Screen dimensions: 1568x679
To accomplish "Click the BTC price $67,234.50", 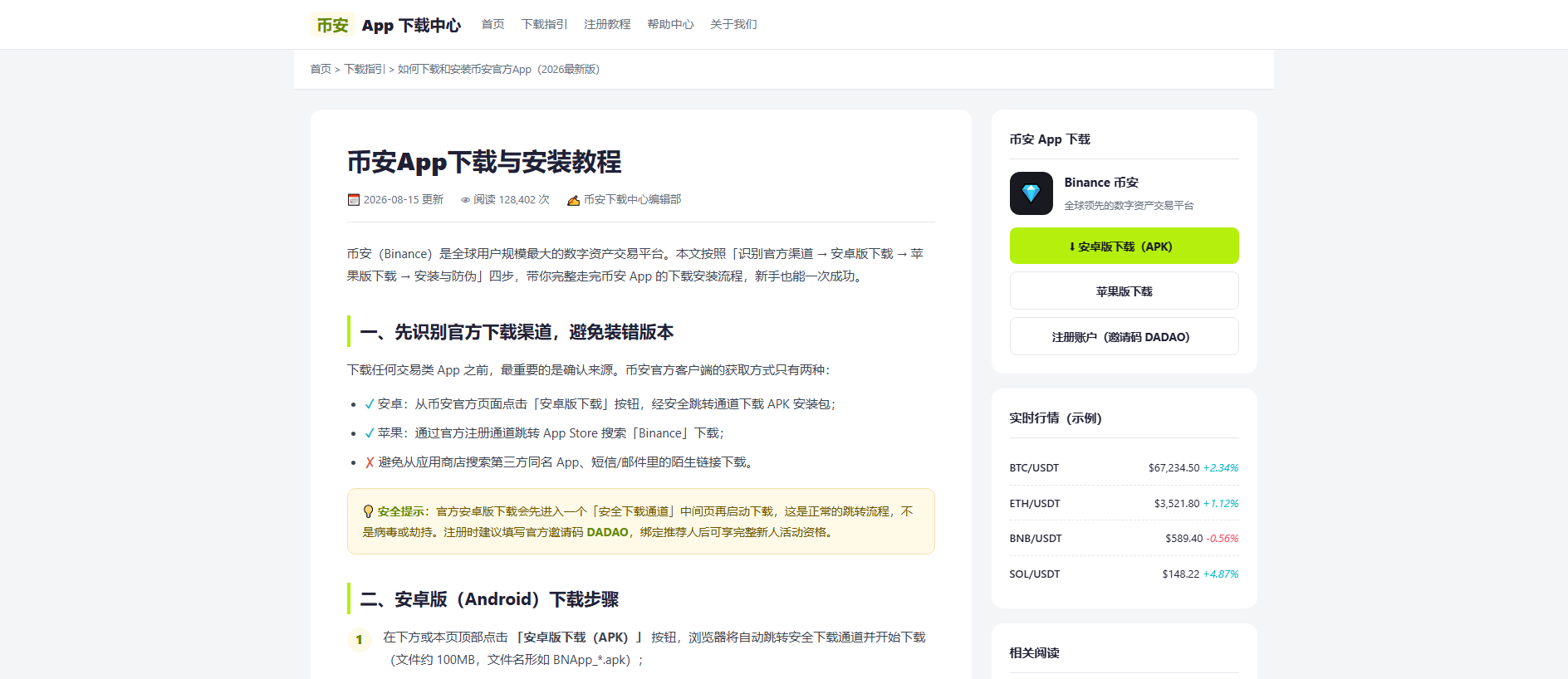I will [1174, 468].
